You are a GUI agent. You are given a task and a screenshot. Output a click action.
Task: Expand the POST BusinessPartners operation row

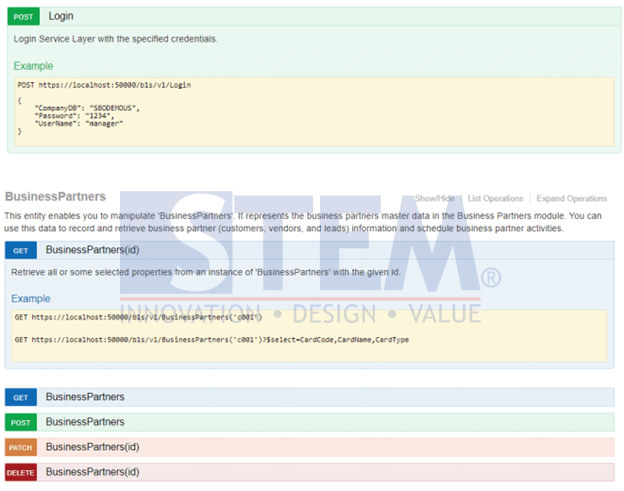click(310, 422)
